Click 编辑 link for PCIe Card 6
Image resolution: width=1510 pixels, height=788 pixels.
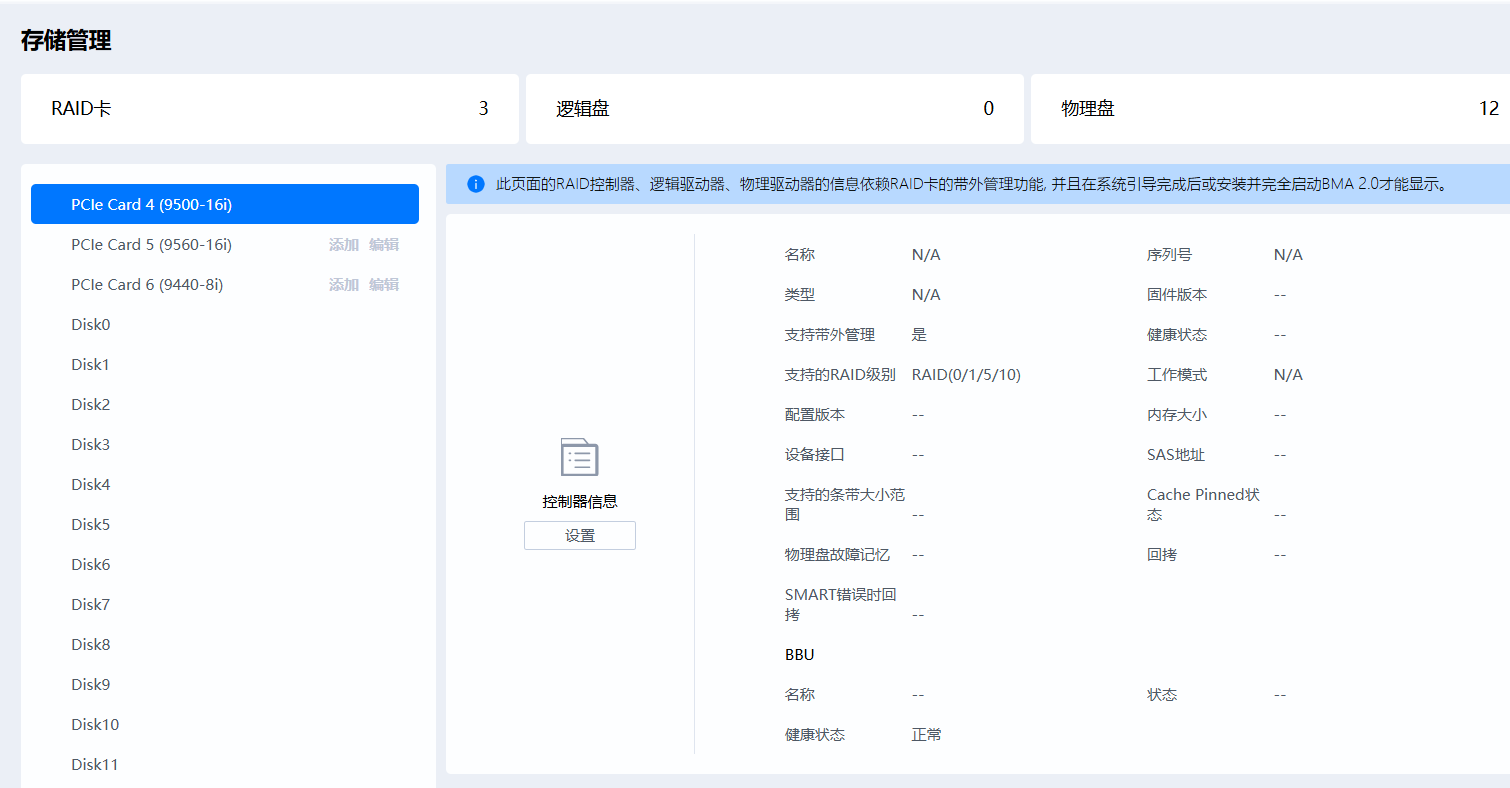[384, 285]
